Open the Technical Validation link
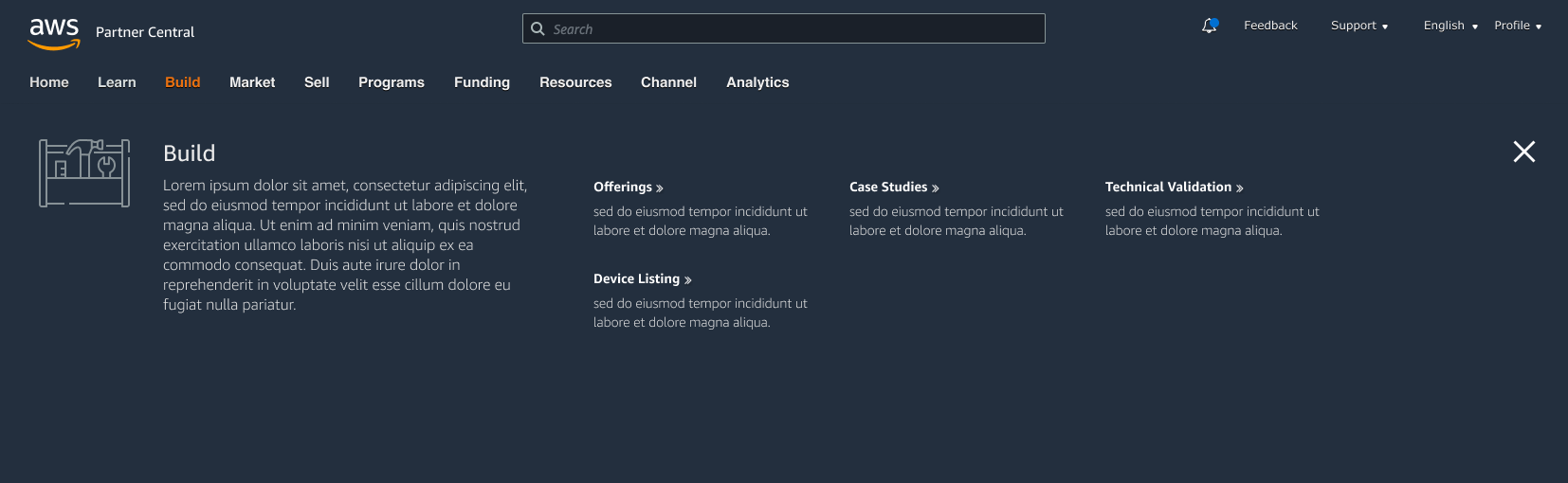The image size is (1568, 483). click(1168, 188)
